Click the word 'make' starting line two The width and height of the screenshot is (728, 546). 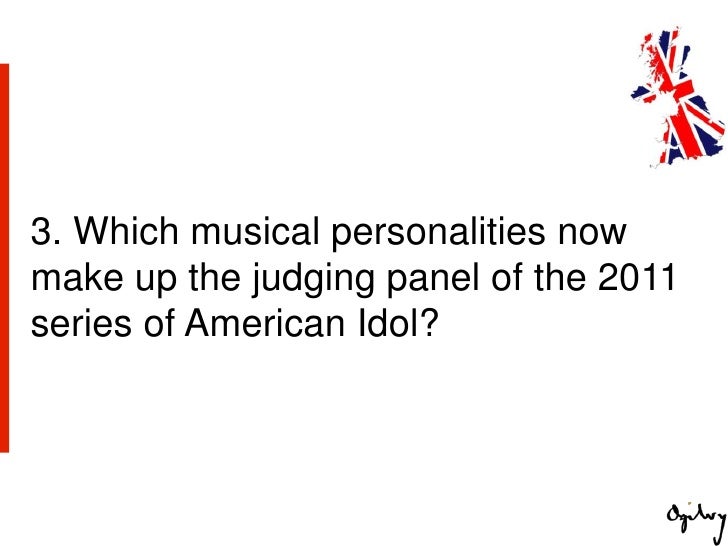point(77,277)
